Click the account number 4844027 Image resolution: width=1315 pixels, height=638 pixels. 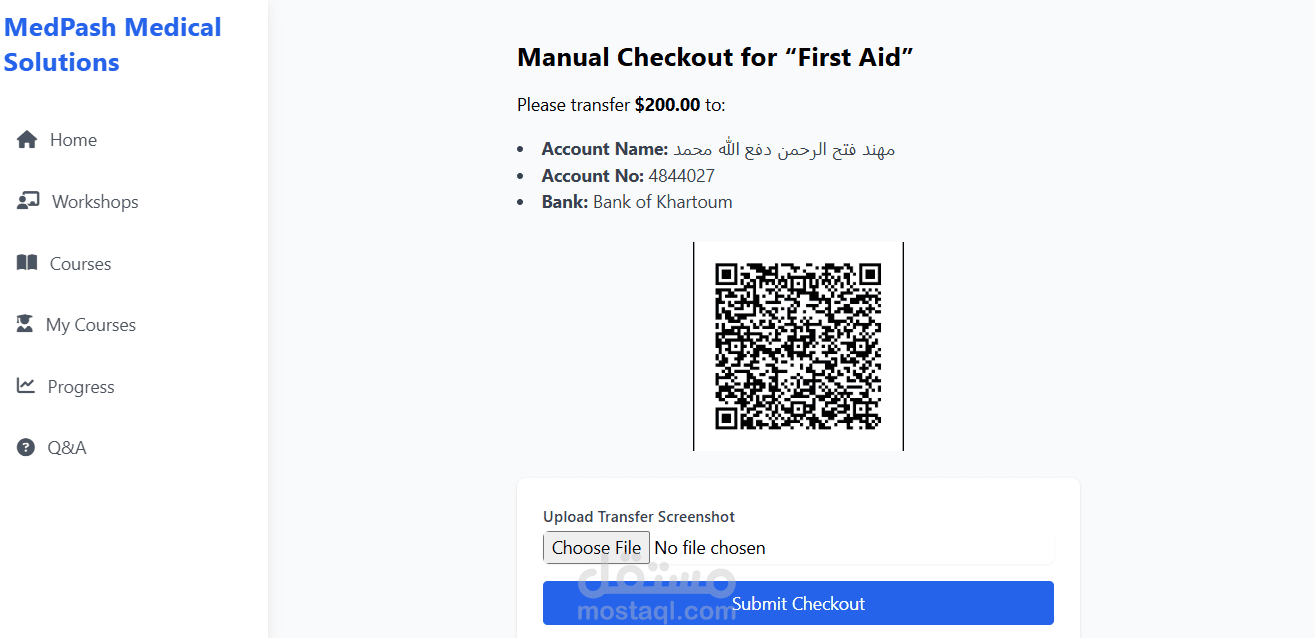pyautogui.click(x=681, y=176)
